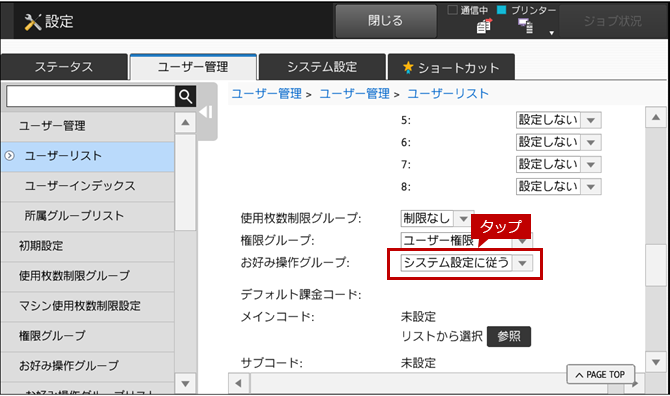Select 所属グループリスト in sidebar
The width and height of the screenshot is (670, 396).
click(88, 216)
